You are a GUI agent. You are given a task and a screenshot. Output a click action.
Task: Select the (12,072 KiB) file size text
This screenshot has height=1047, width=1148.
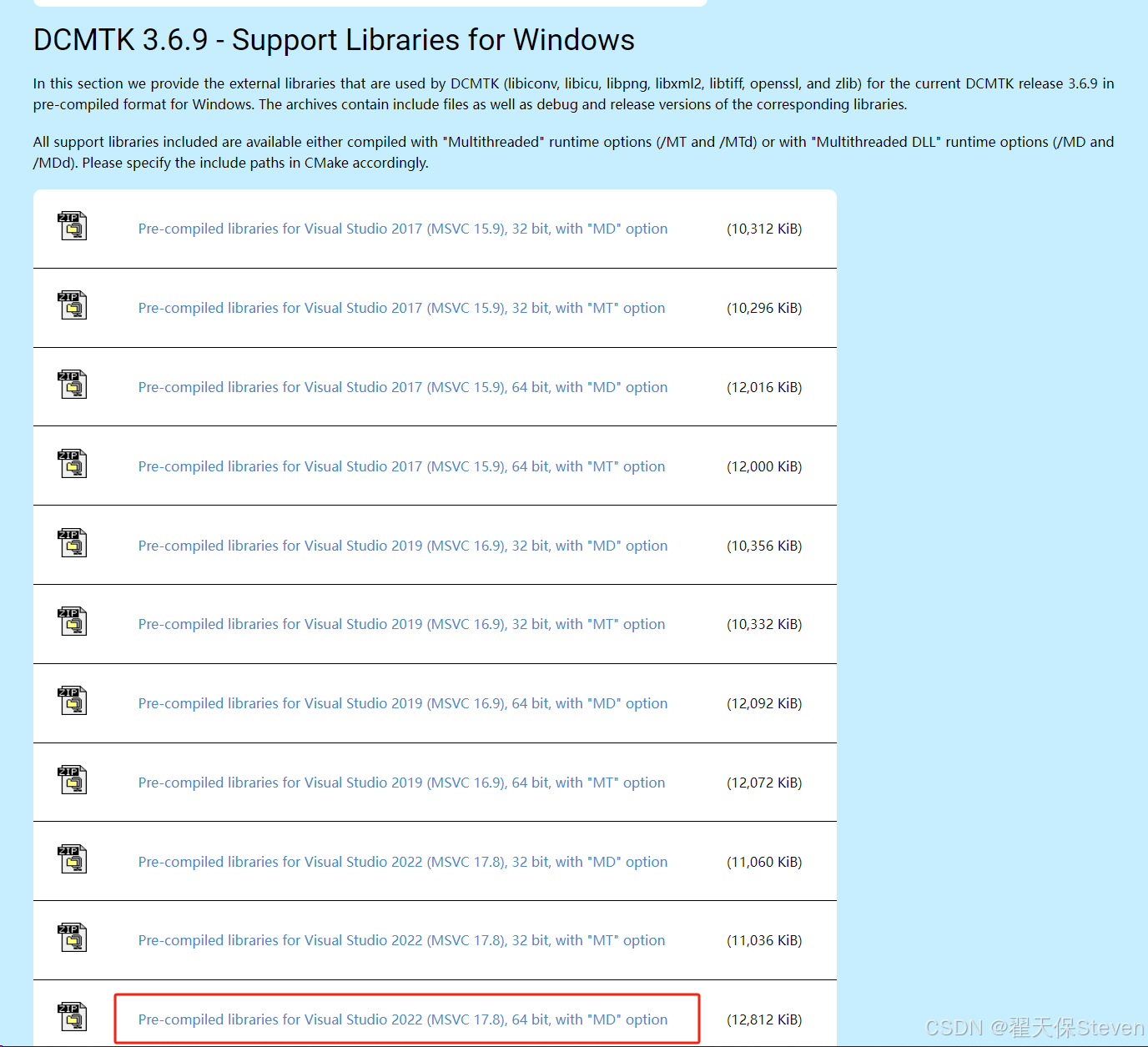tap(764, 783)
